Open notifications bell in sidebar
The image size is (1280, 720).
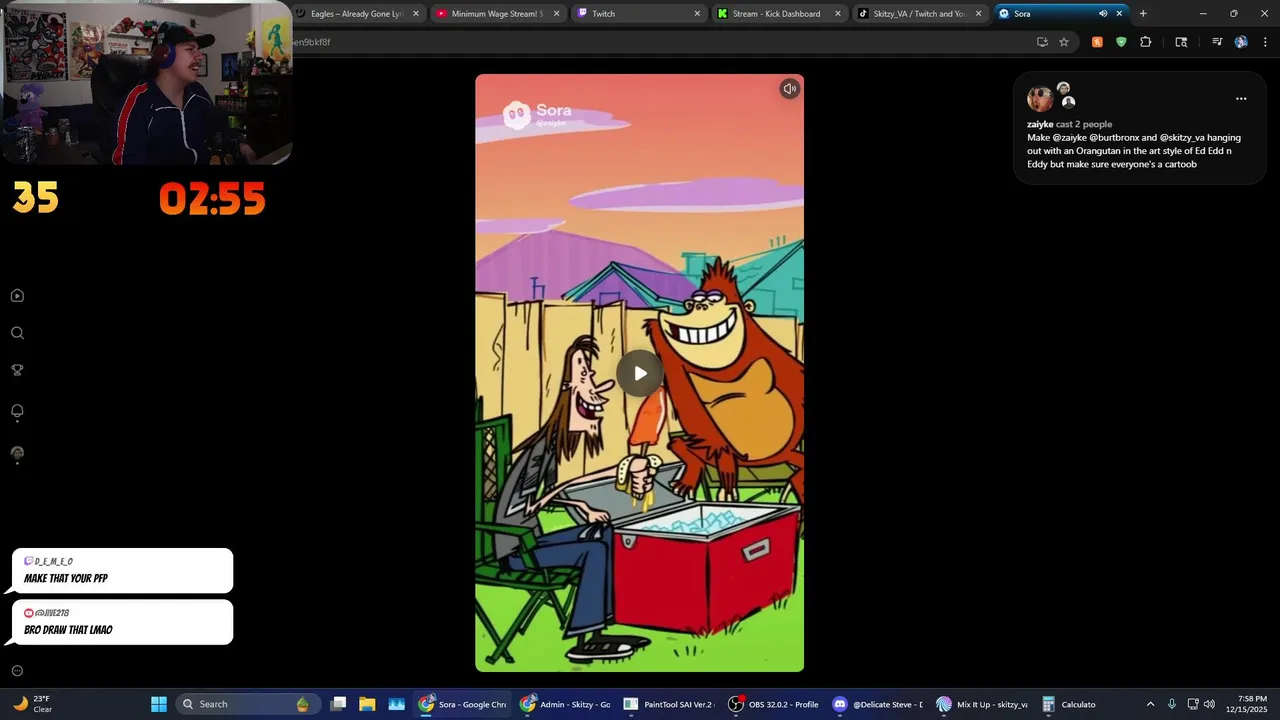[17, 411]
